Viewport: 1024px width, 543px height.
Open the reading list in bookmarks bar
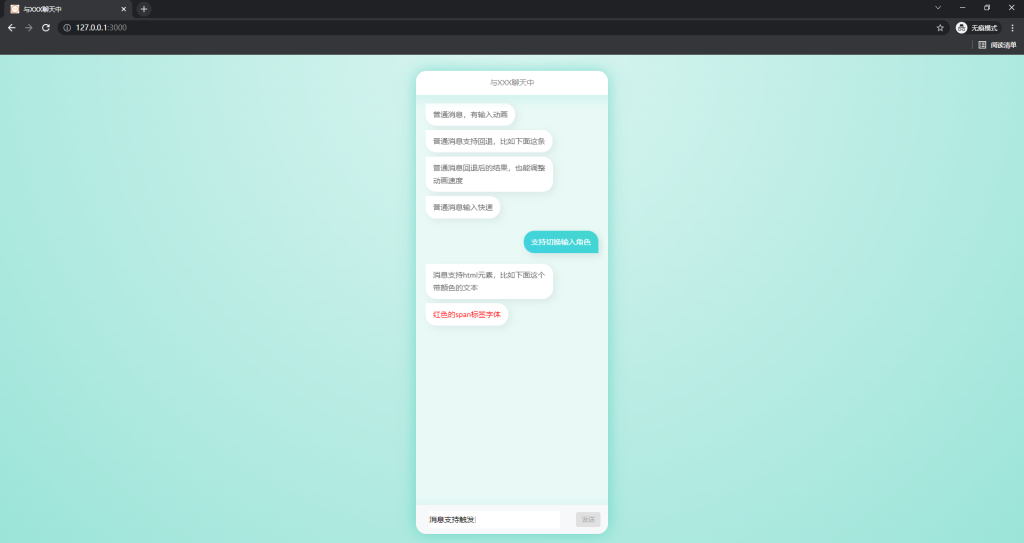tap(997, 45)
